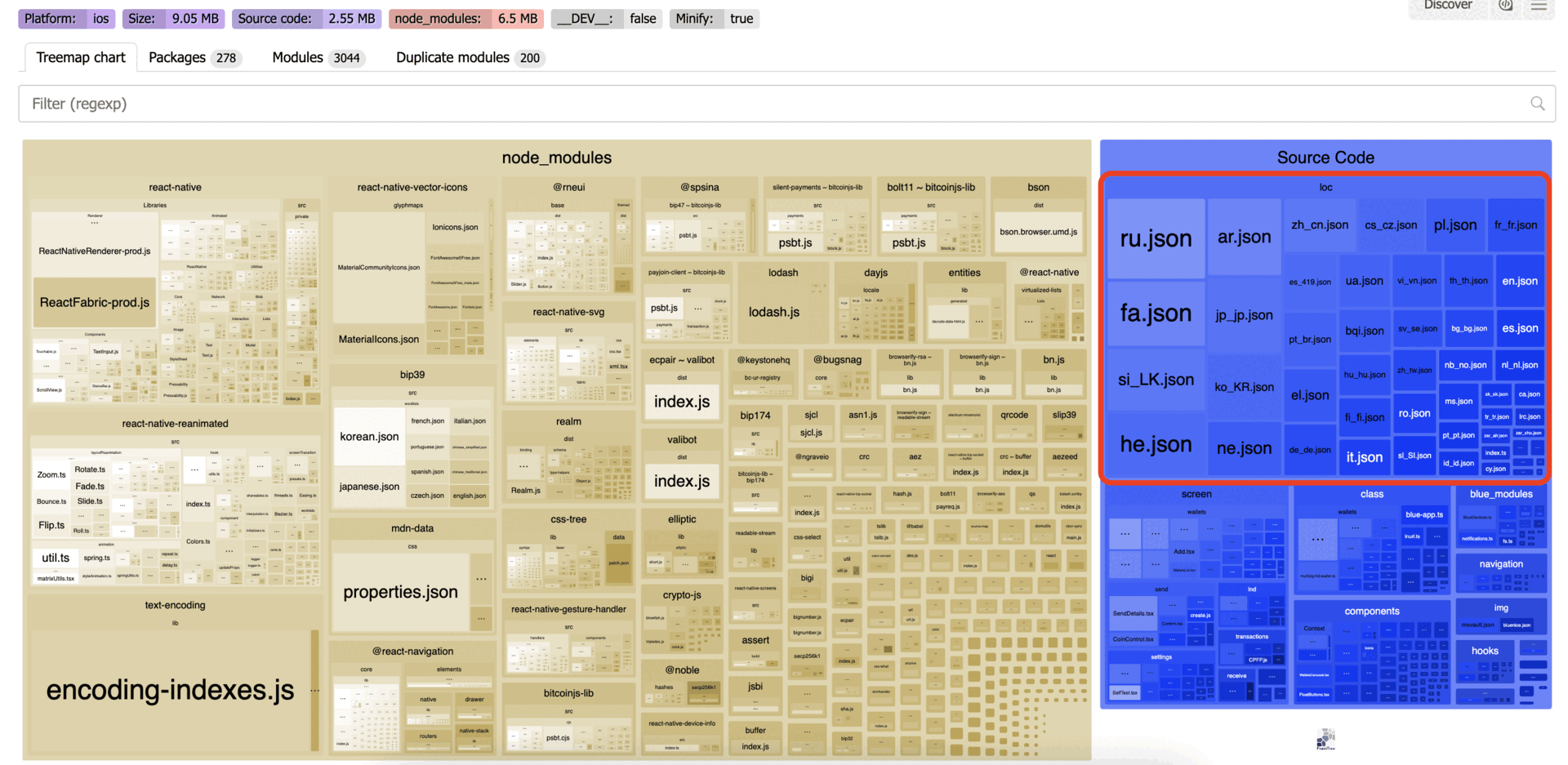Click the node_modules 6.5 MB badge
1568x765 pixels.
(466, 18)
